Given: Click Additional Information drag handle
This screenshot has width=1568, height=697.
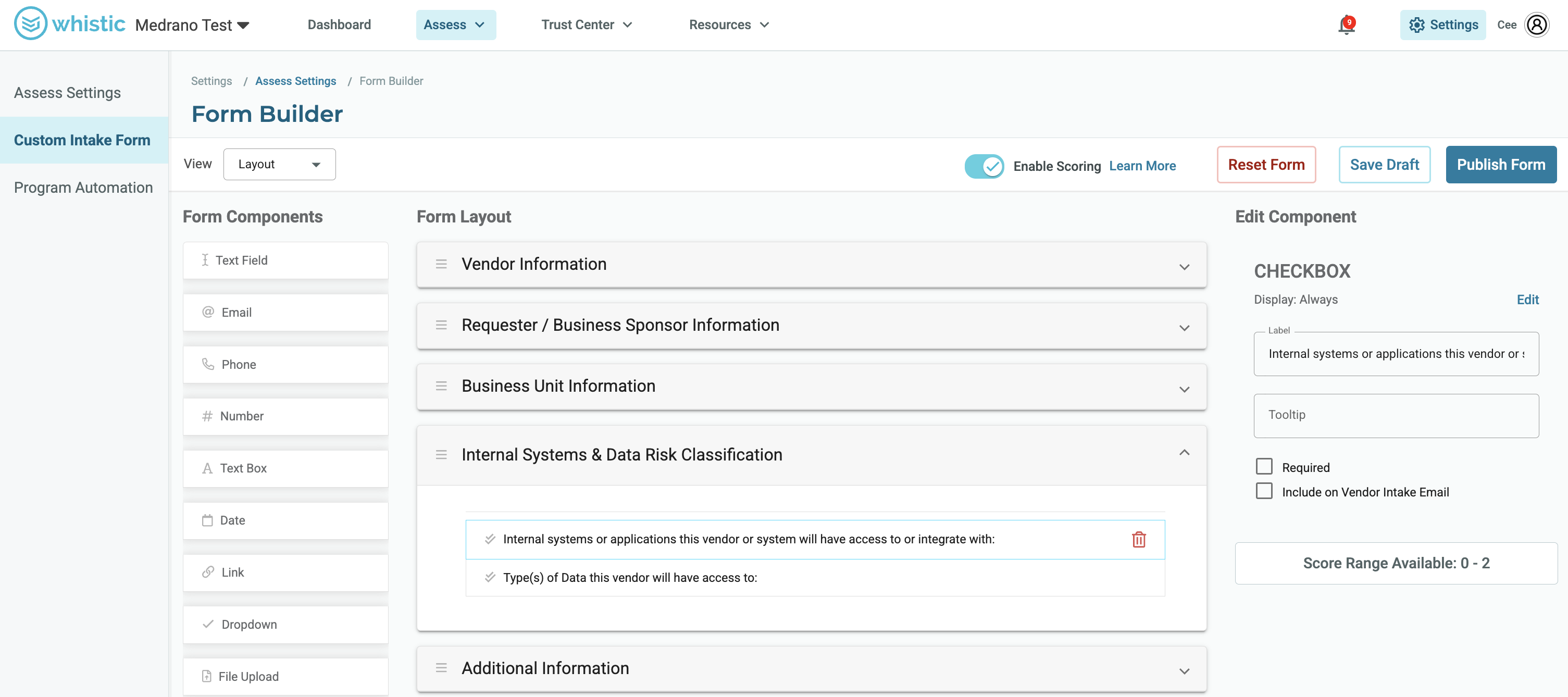Looking at the screenshot, I should coord(441,668).
